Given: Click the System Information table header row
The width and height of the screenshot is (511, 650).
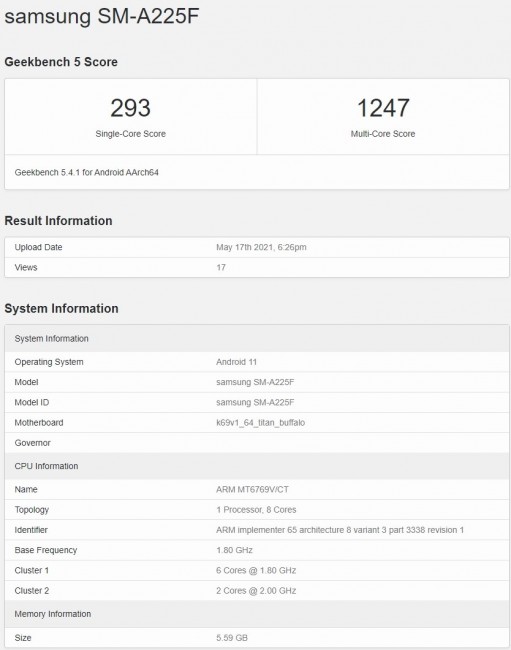Looking at the screenshot, I should pos(257,339).
